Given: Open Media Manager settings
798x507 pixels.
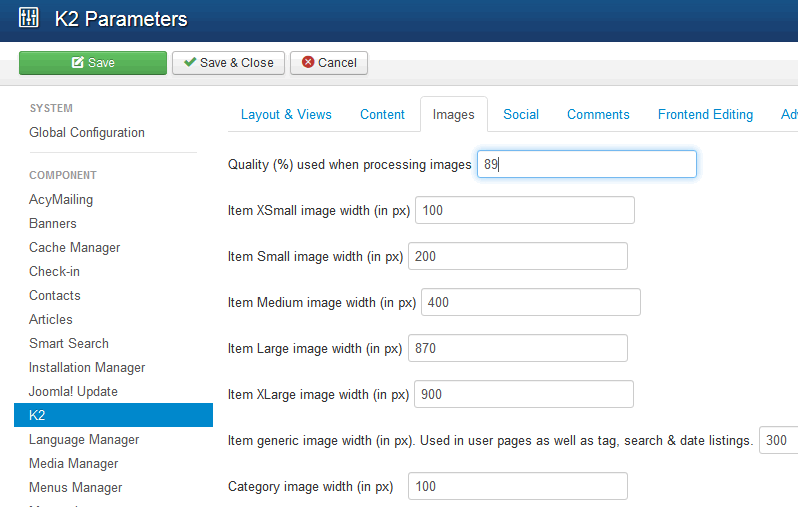Looking at the screenshot, I should (x=74, y=463).
